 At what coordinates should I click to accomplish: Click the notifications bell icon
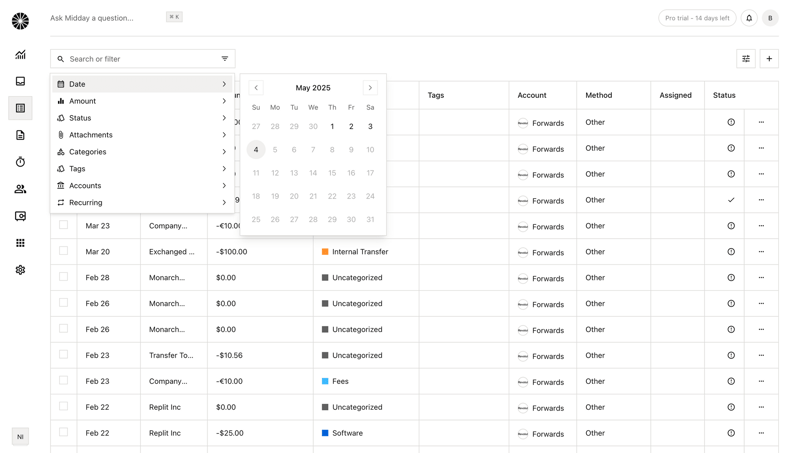pos(749,18)
